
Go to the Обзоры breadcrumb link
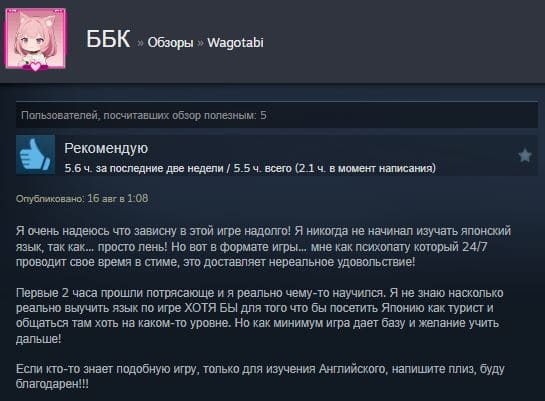pyautogui.click(x=170, y=43)
